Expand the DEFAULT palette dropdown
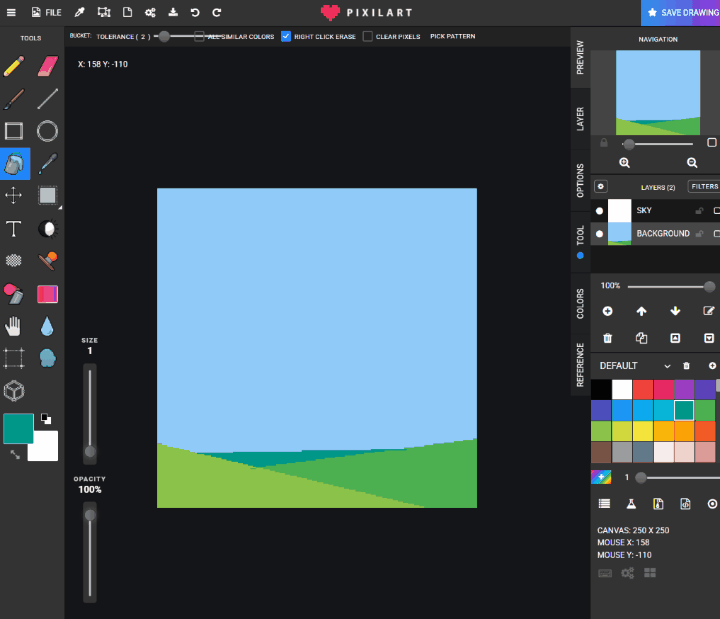This screenshot has width=720, height=619. (x=667, y=366)
